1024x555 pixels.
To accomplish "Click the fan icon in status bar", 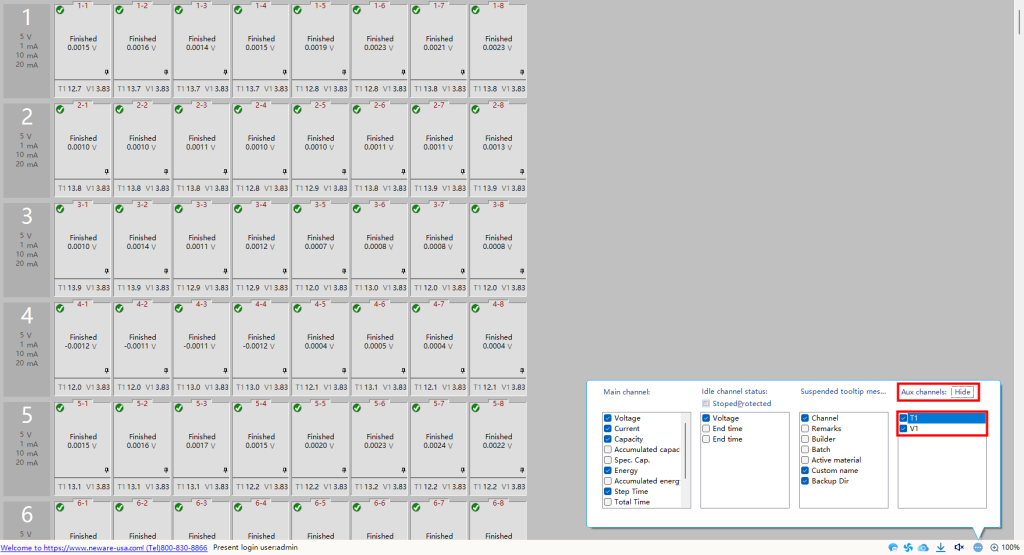I will coord(908,547).
